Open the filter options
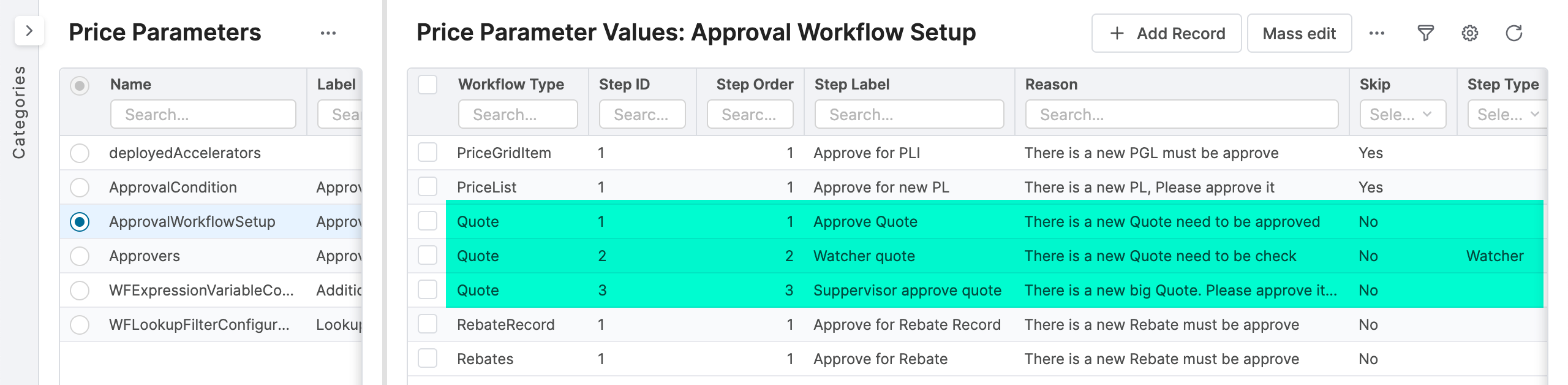This screenshot has height=385, width=1568. 1425,34
